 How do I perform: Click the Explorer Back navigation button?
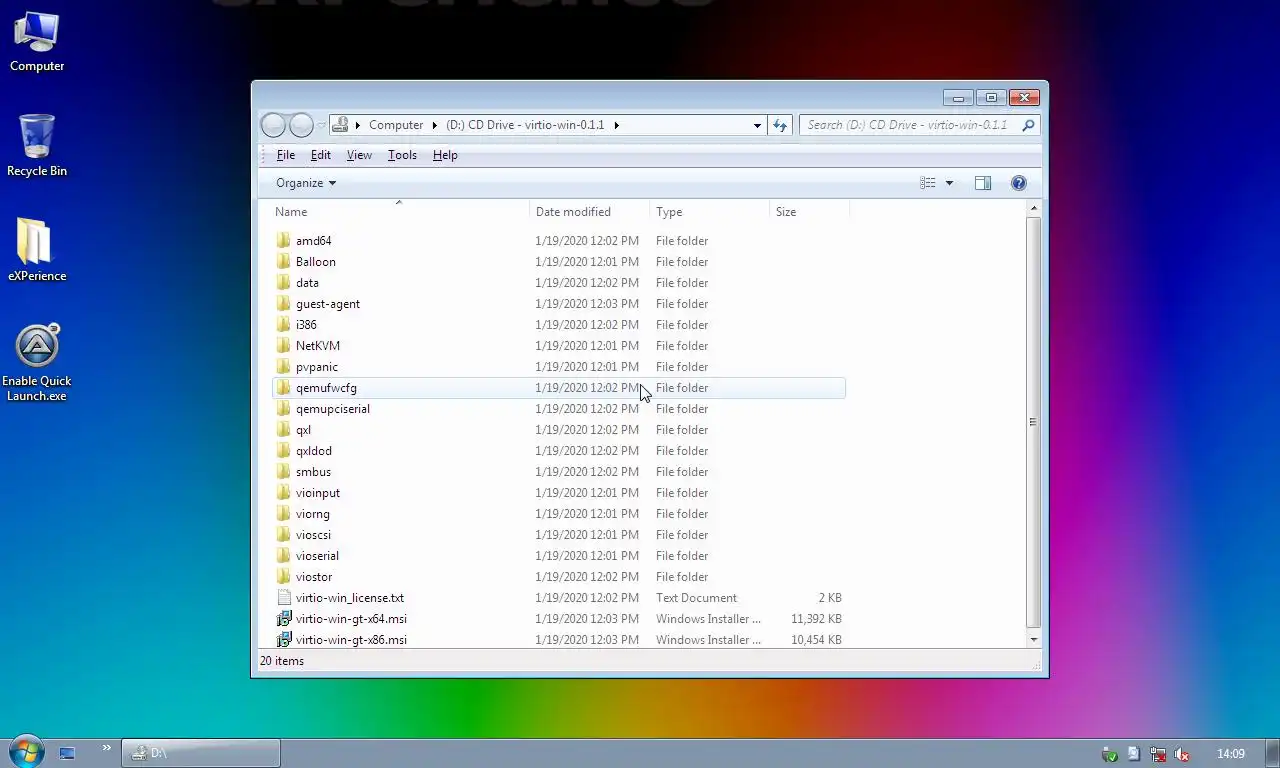pos(273,125)
